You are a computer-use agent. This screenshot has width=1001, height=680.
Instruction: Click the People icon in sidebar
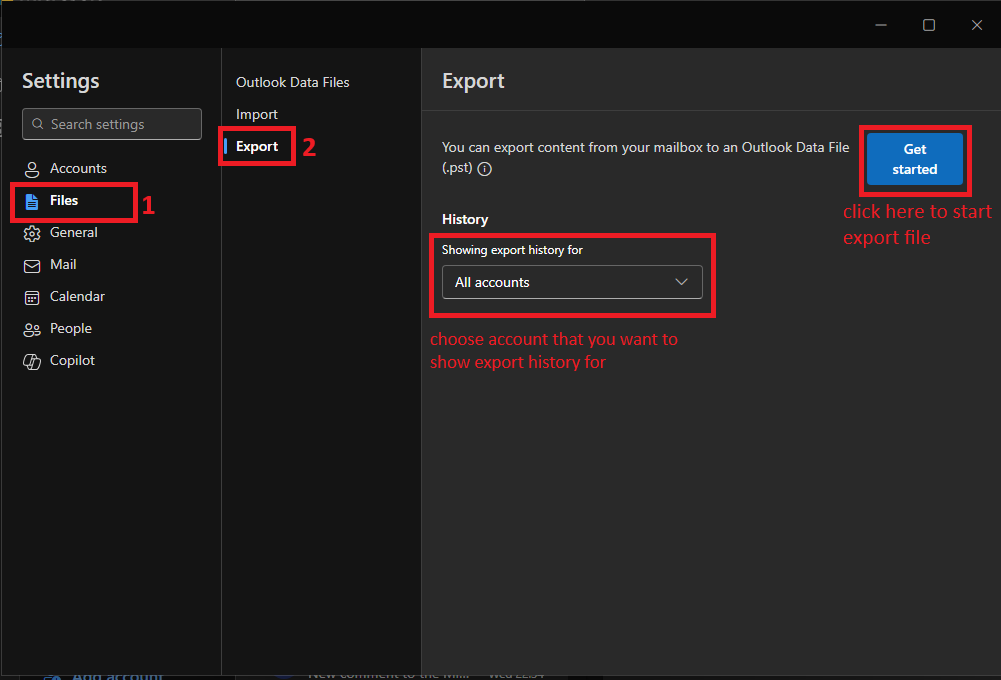click(x=31, y=329)
